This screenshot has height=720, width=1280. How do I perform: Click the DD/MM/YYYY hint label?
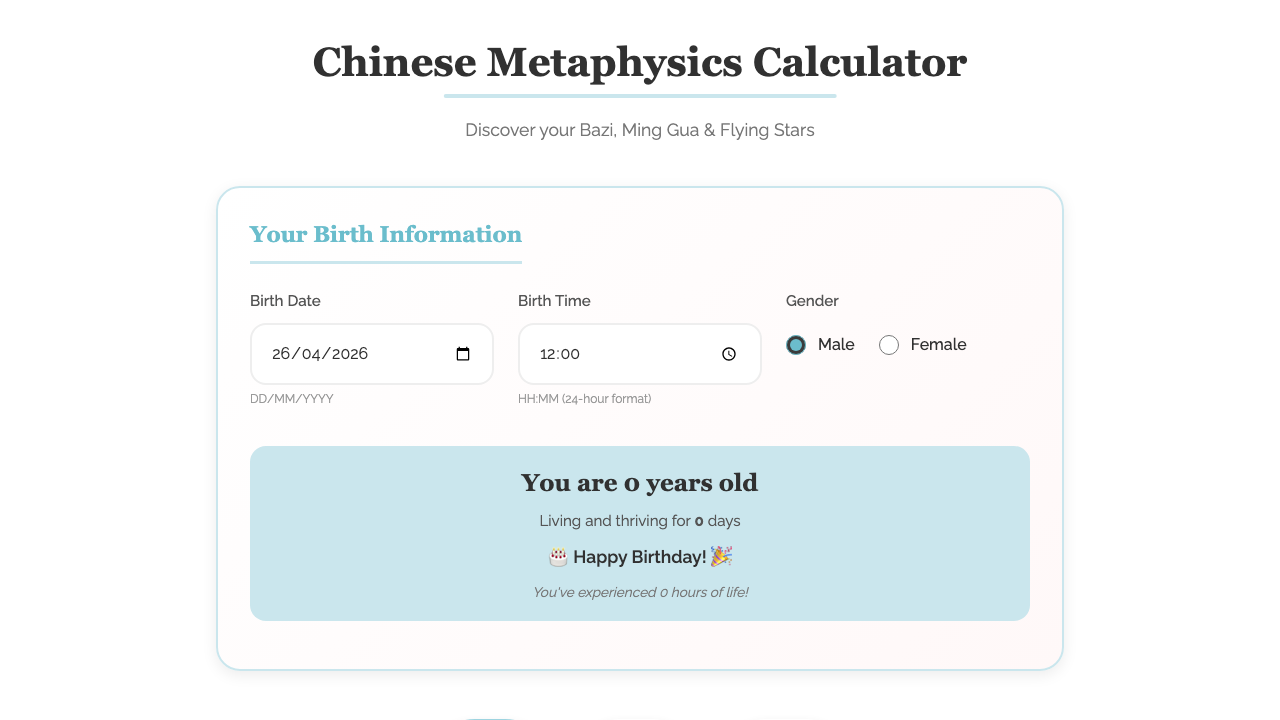coord(292,398)
